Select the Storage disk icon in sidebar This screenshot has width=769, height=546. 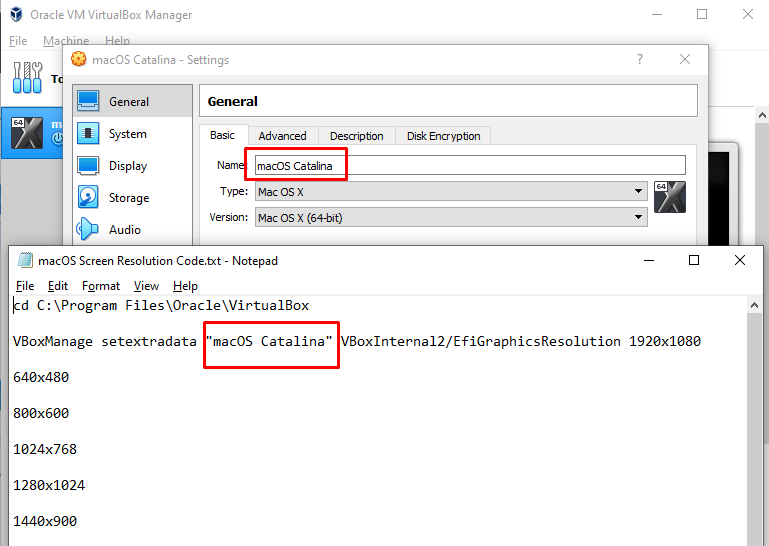point(88,197)
